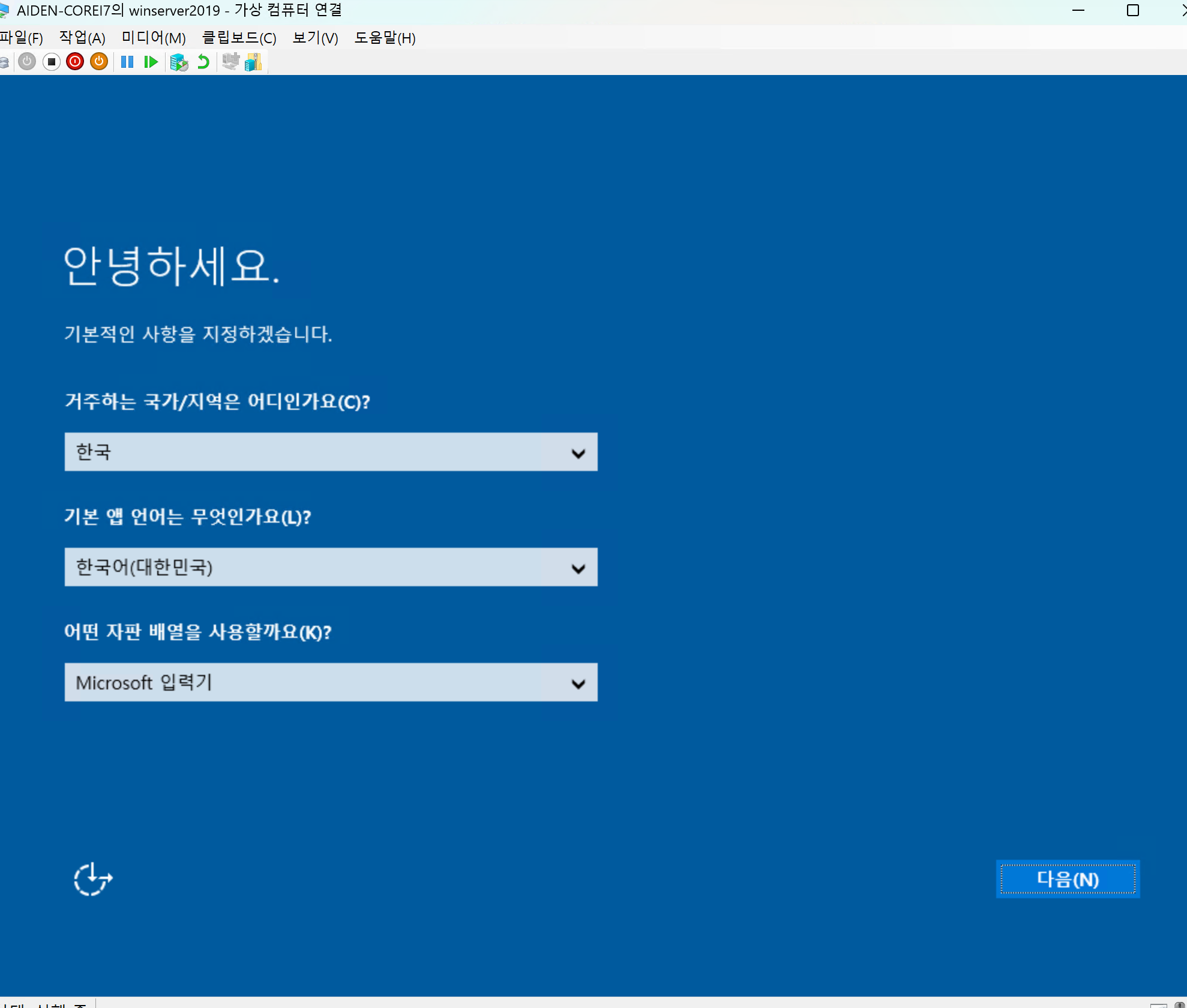Click the green Reset play icon

click(151, 62)
